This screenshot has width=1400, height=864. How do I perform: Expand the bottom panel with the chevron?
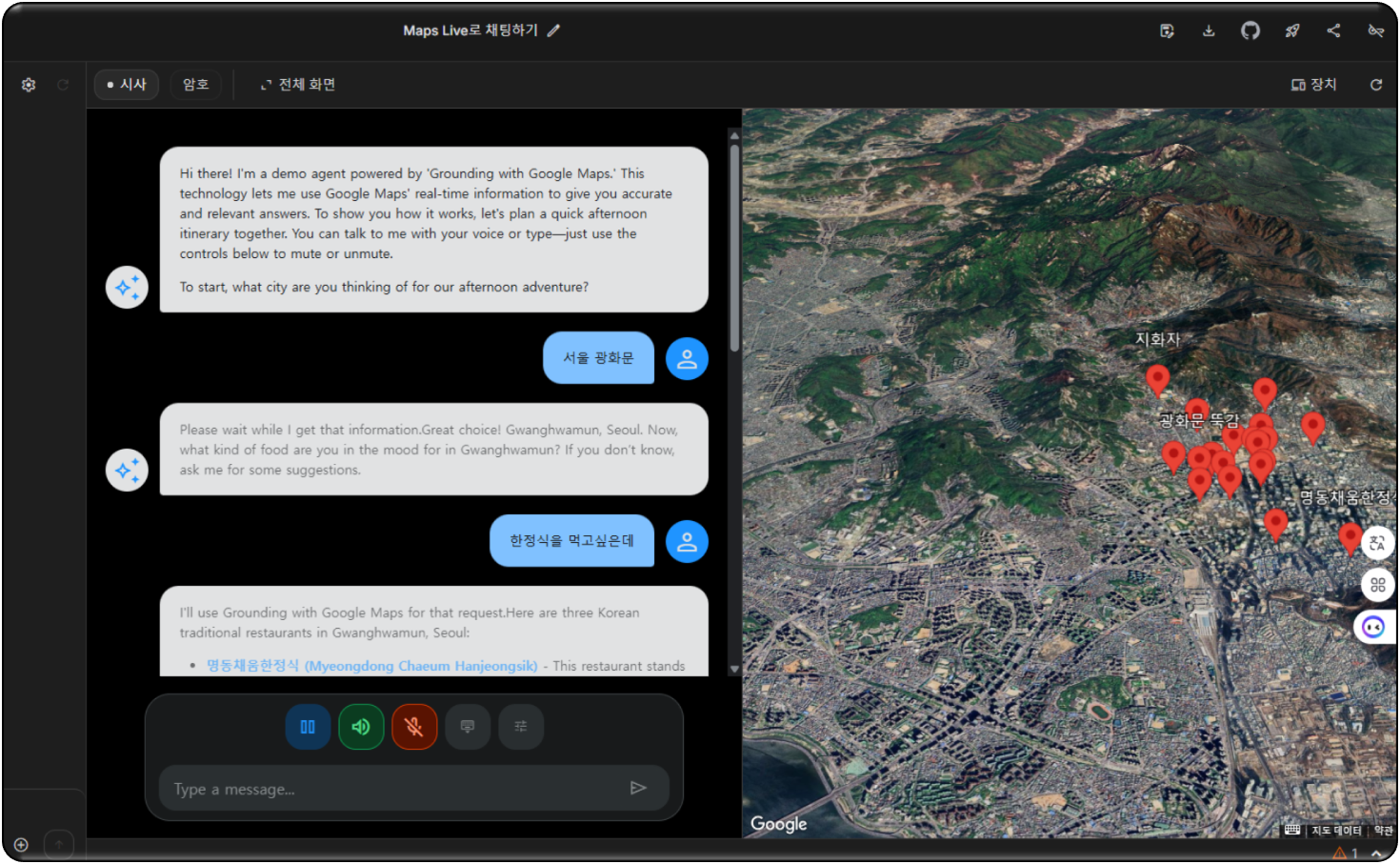(x=1376, y=854)
